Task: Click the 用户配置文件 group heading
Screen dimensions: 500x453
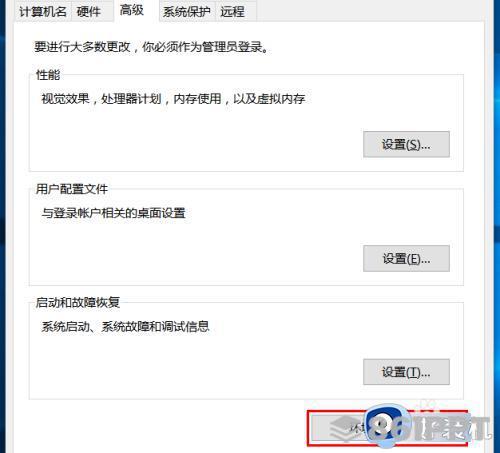Action: pyautogui.click(x=72, y=189)
